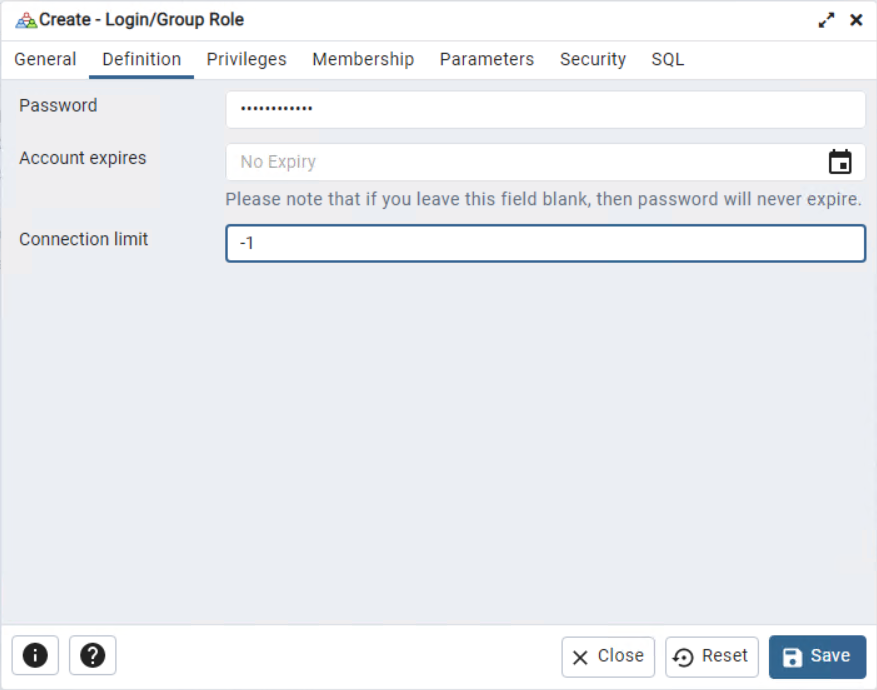This screenshot has height=690, width=877.
Task: Maximize the dialog using the expand arrows icon
Action: tap(826, 20)
